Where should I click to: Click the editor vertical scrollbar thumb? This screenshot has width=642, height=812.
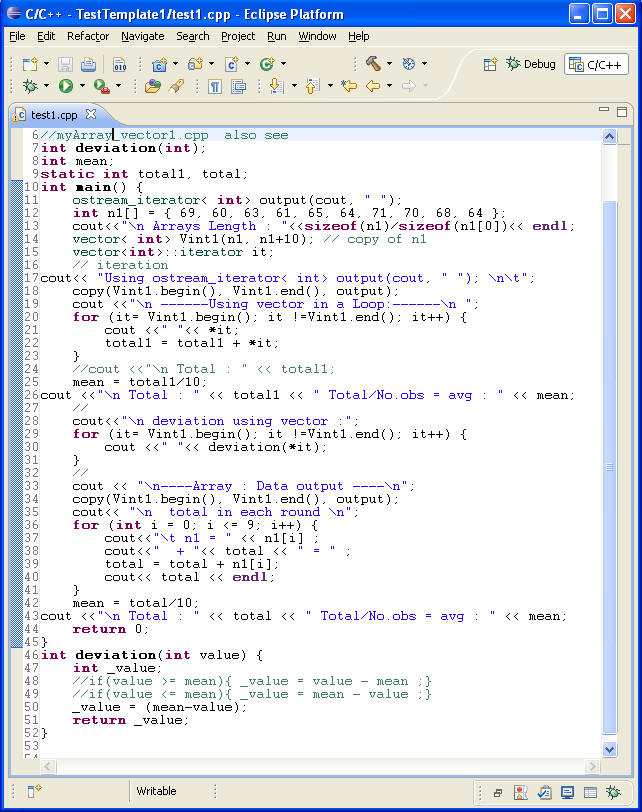pos(609,467)
